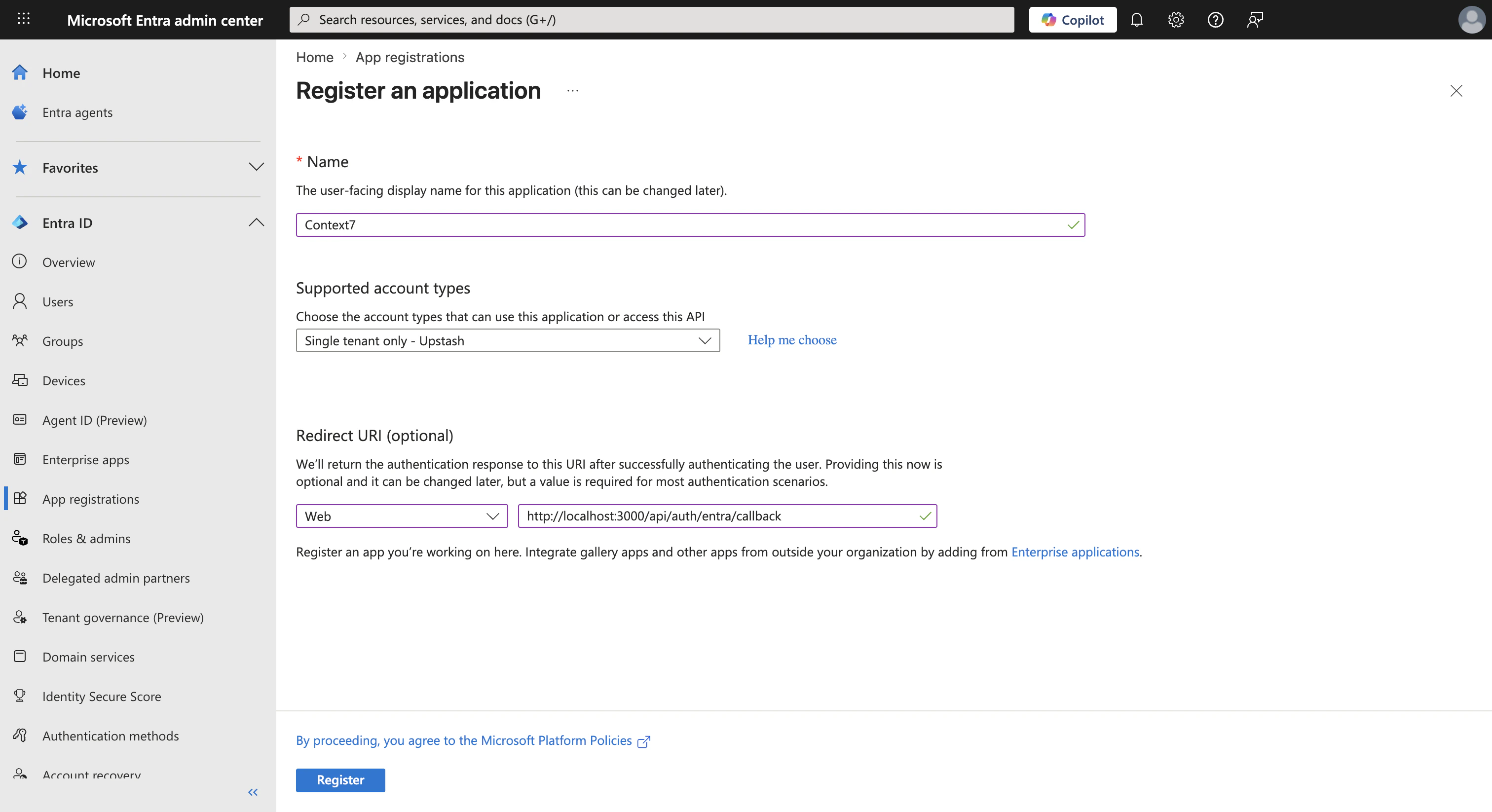
Task: Click the Identity Secure Score trophy icon
Action: tap(20, 696)
